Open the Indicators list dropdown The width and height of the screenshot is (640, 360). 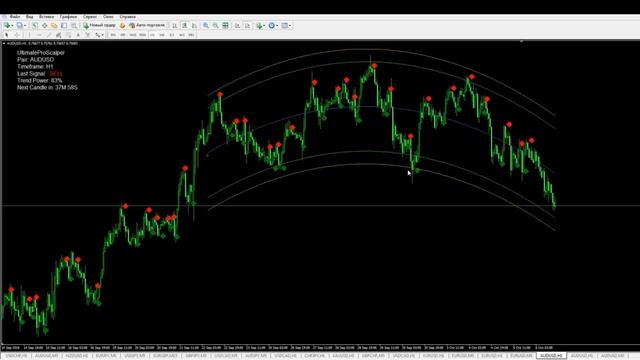[260, 25]
